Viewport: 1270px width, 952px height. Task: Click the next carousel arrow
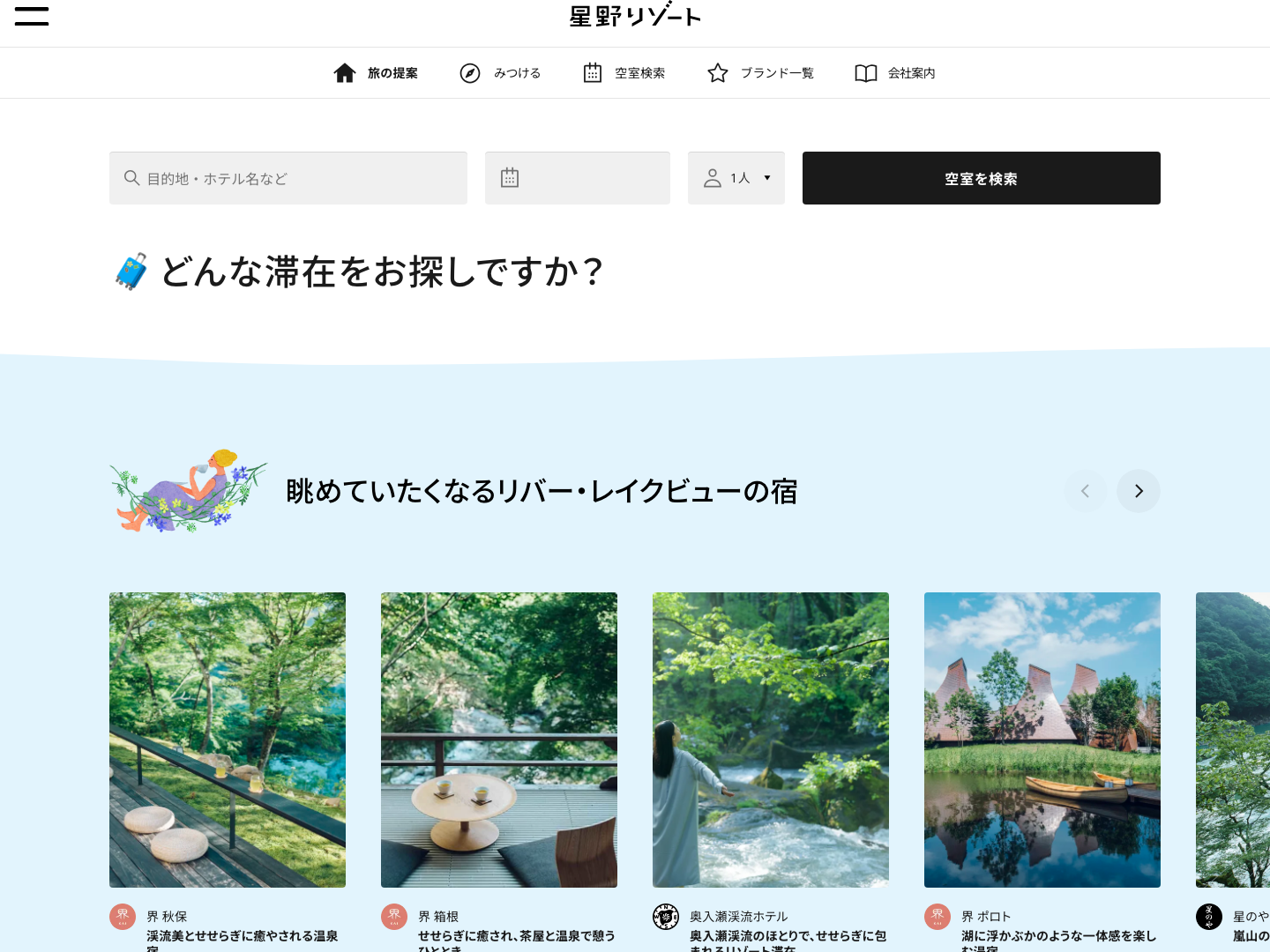tap(1139, 491)
